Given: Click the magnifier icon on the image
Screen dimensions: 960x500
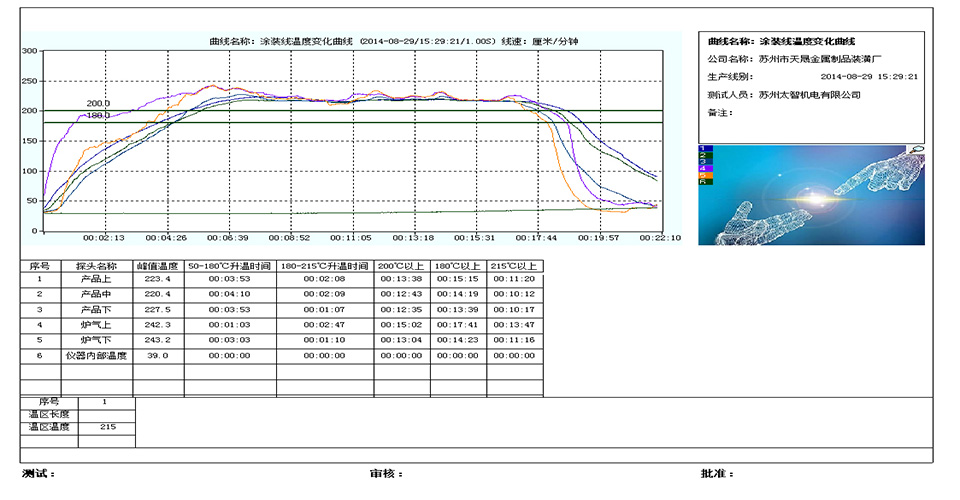Looking at the screenshot, I should 918,149.
